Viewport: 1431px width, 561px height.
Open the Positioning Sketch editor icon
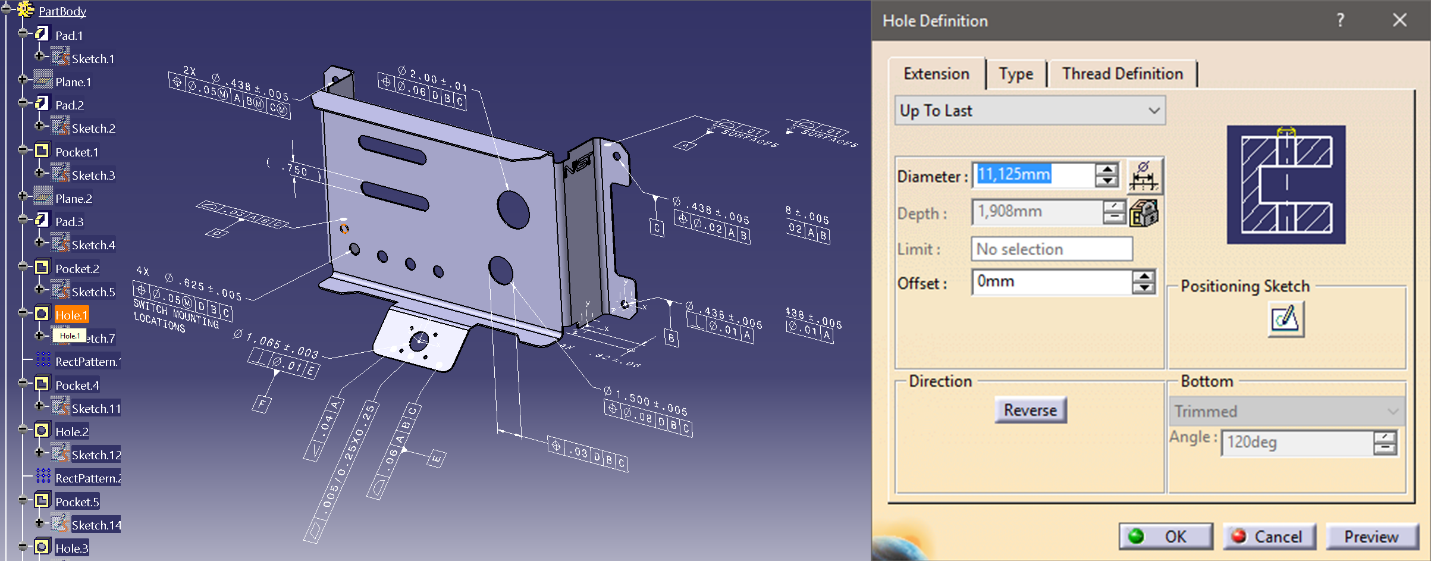click(x=1285, y=319)
